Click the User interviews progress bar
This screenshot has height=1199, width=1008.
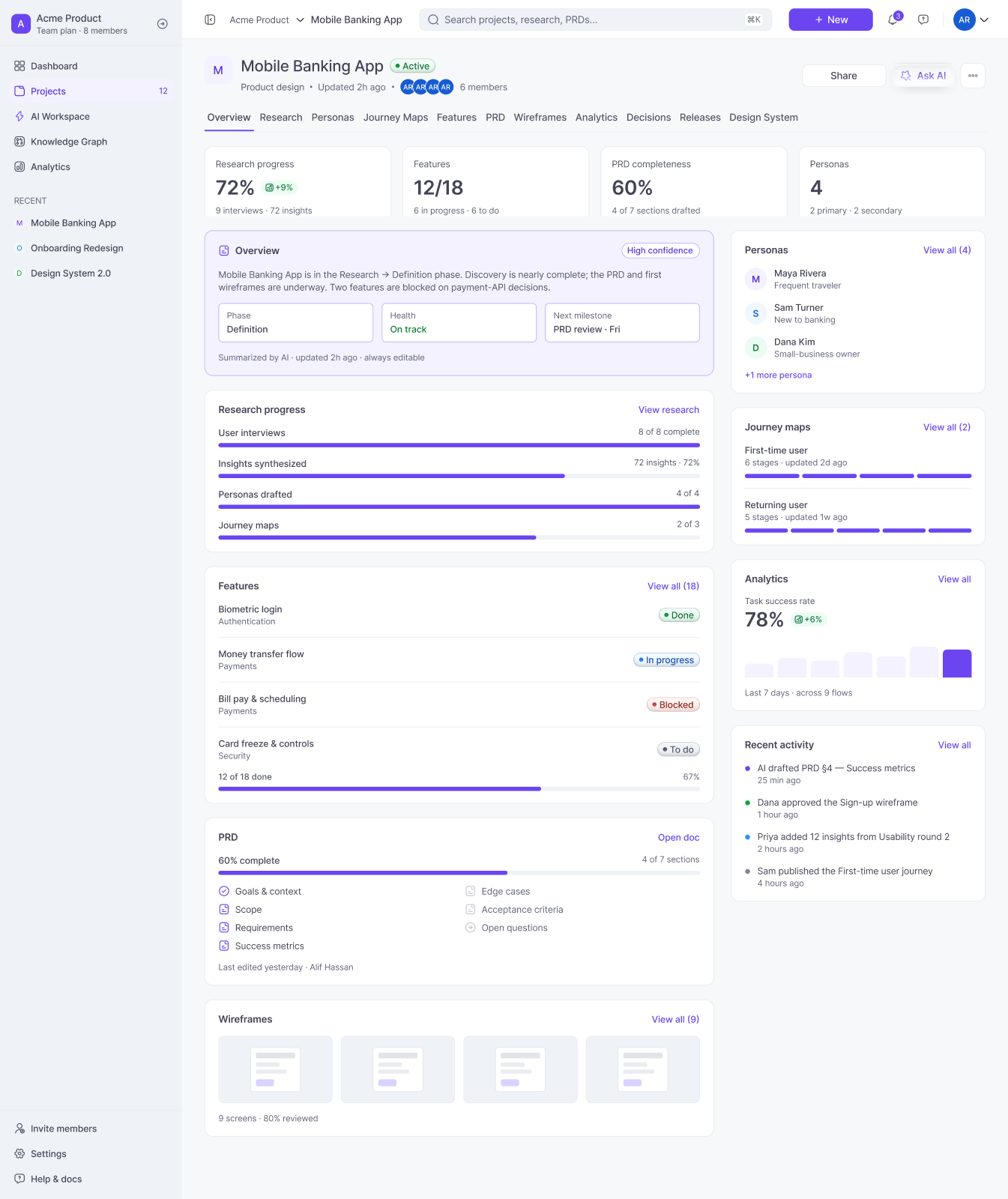pyautogui.click(x=459, y=445)
